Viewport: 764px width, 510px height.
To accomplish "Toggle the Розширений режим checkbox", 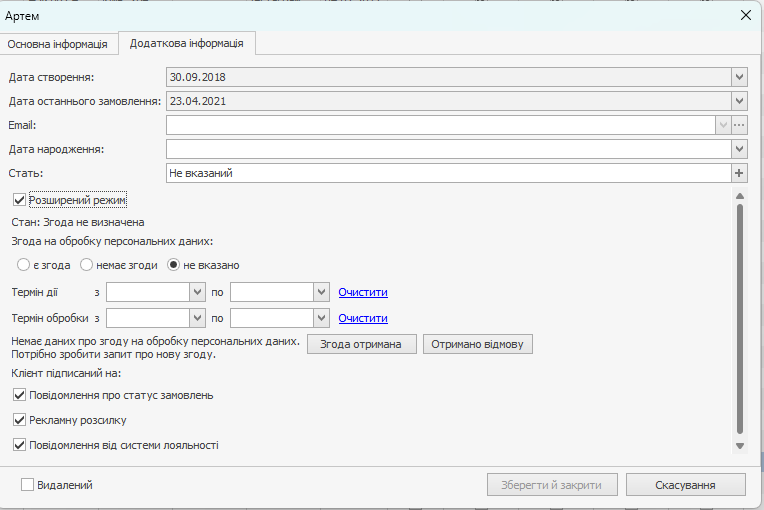I will tap(20, 200).
